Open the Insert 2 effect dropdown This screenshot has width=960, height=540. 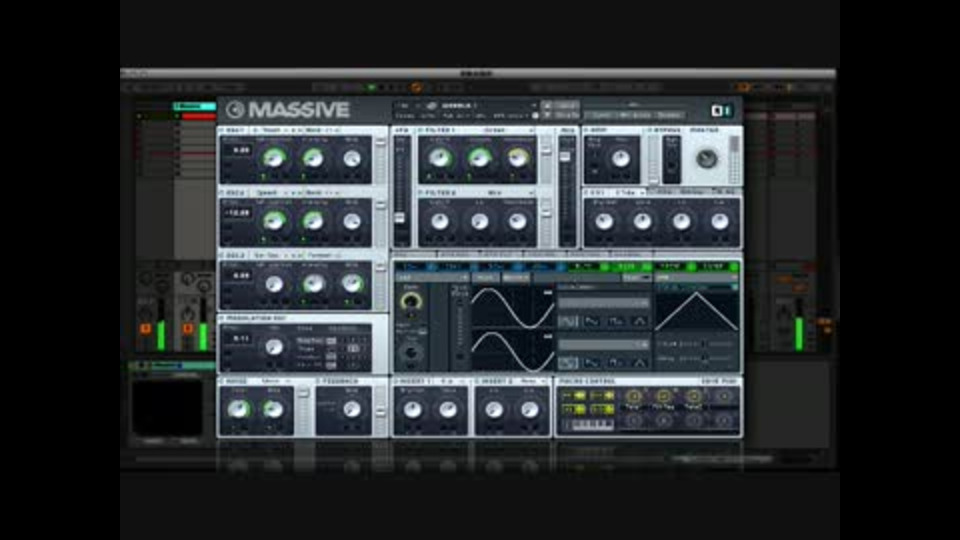click(531, 381)
